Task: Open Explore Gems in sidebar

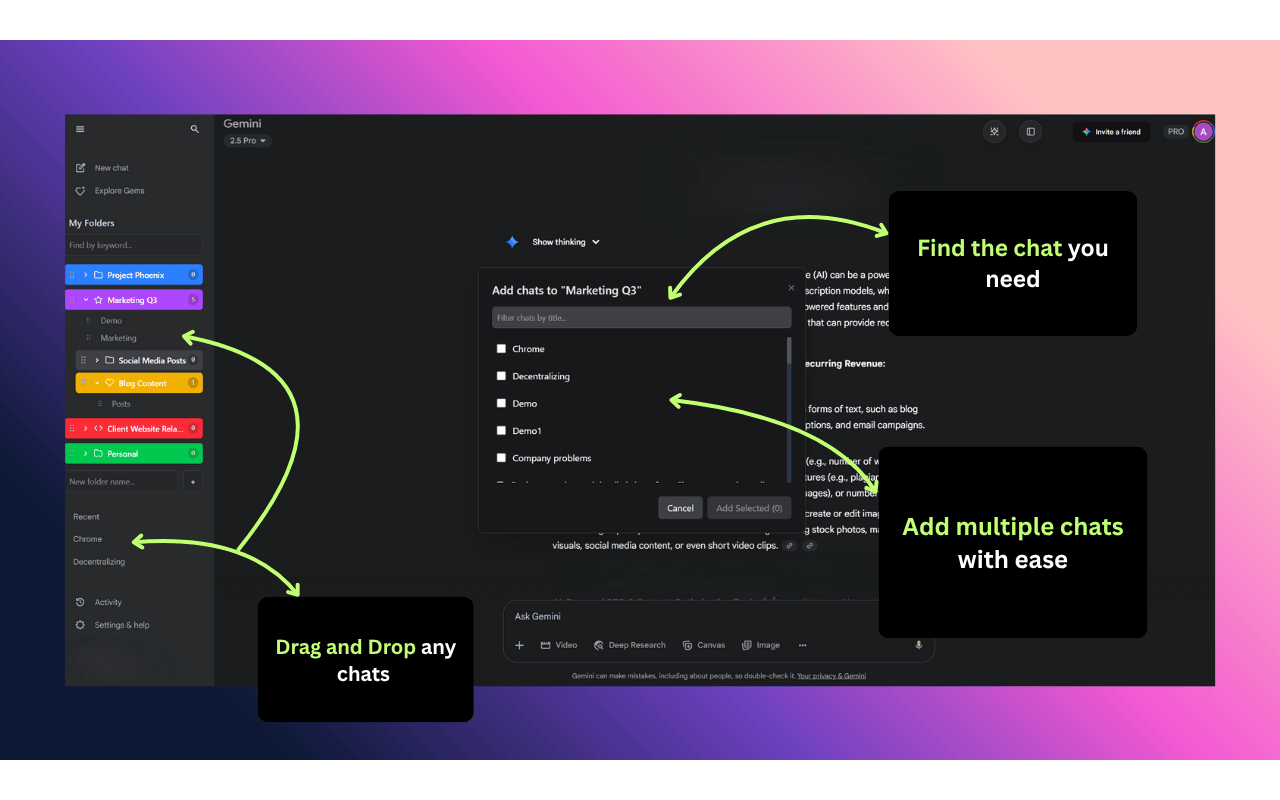Action: [120, 191]
